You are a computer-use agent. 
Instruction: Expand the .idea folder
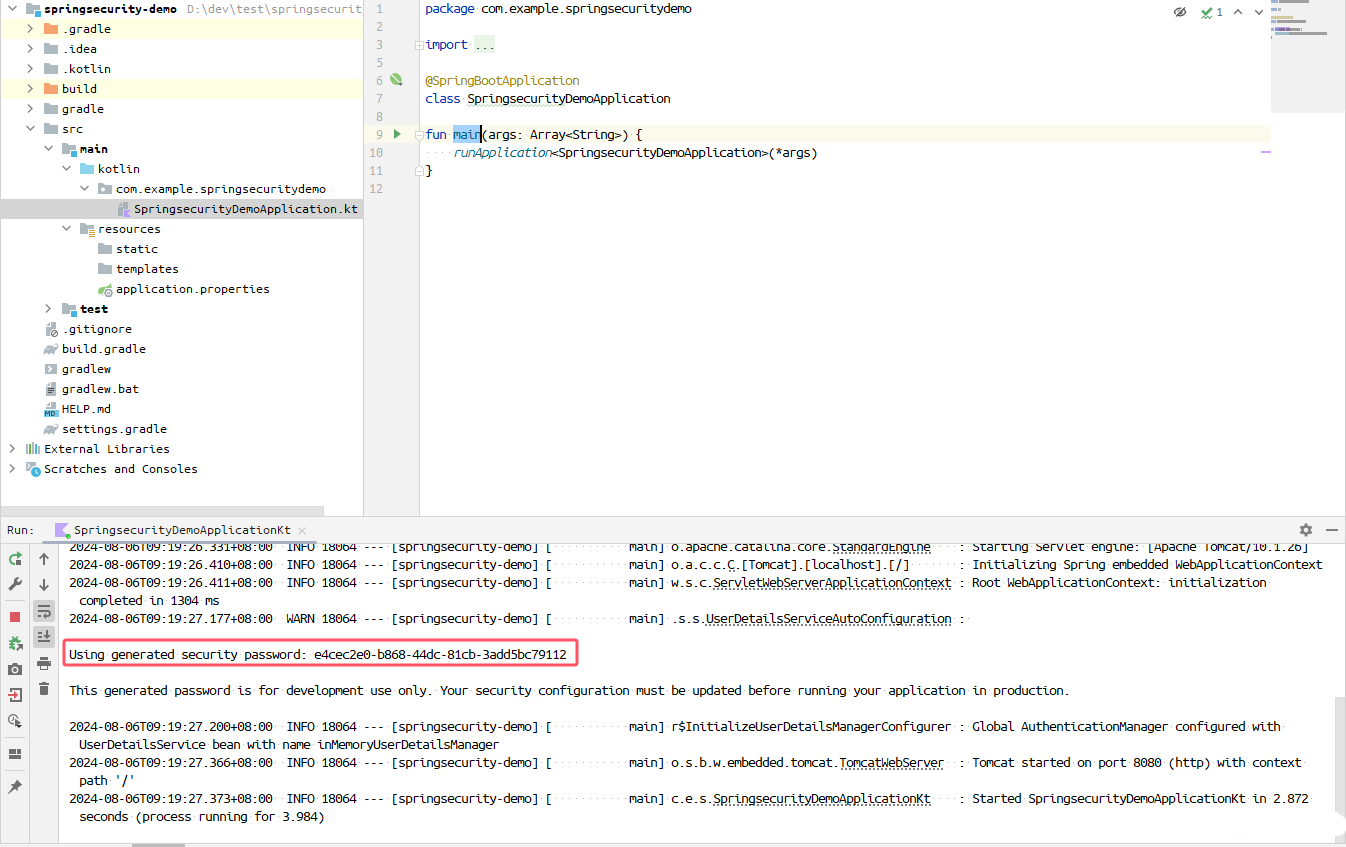click(30, 49)
